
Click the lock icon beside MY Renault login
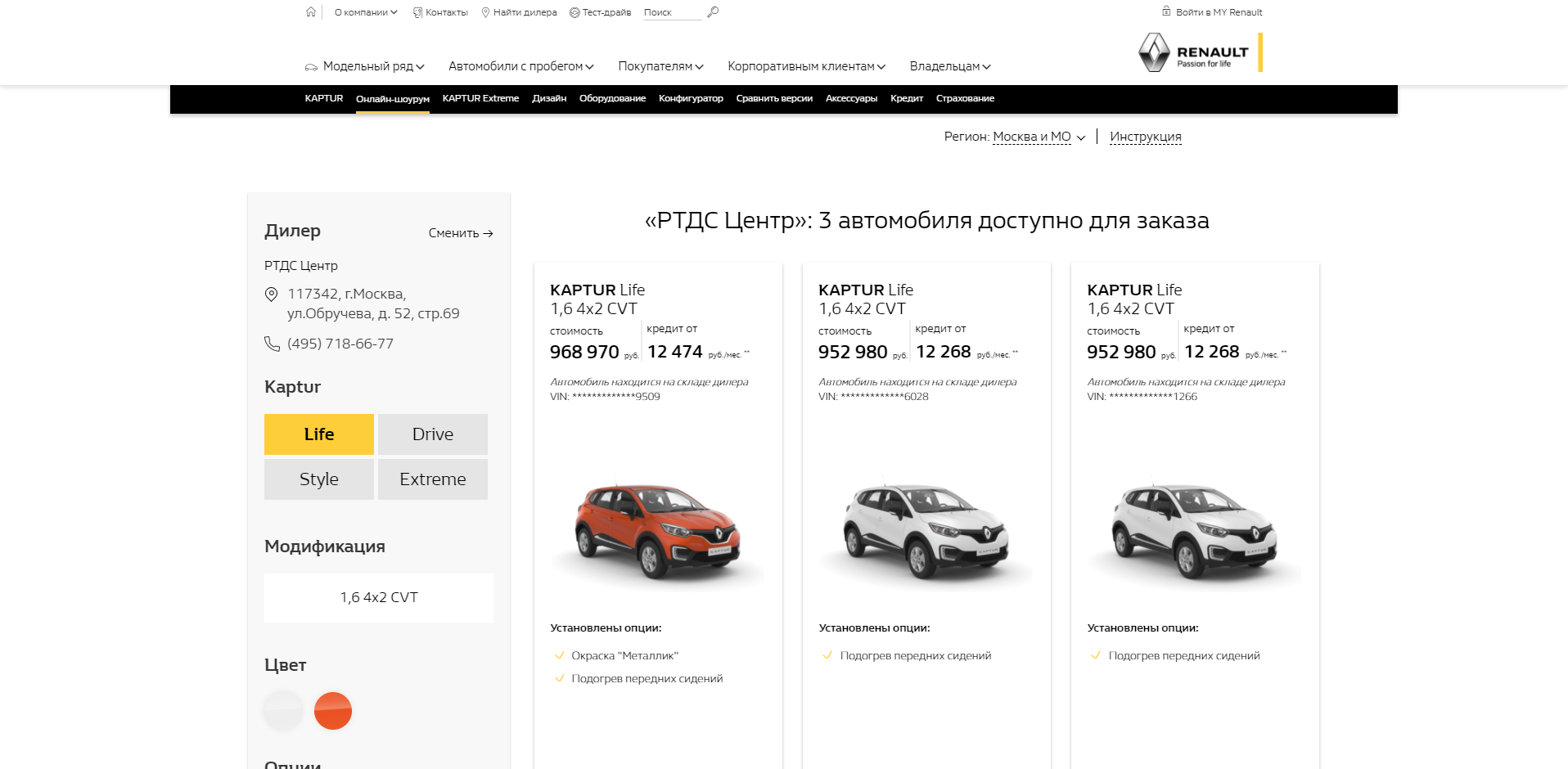tap(1166, 11)
